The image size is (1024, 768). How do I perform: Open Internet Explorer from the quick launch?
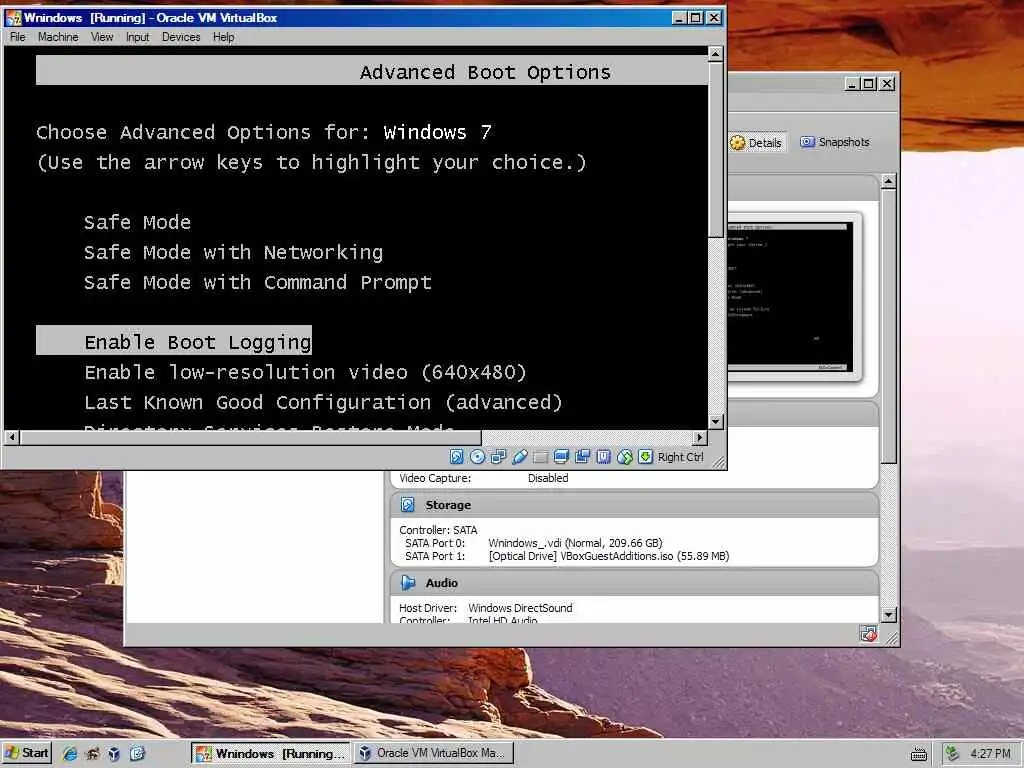pyautogui.click(x=70, y=754)
